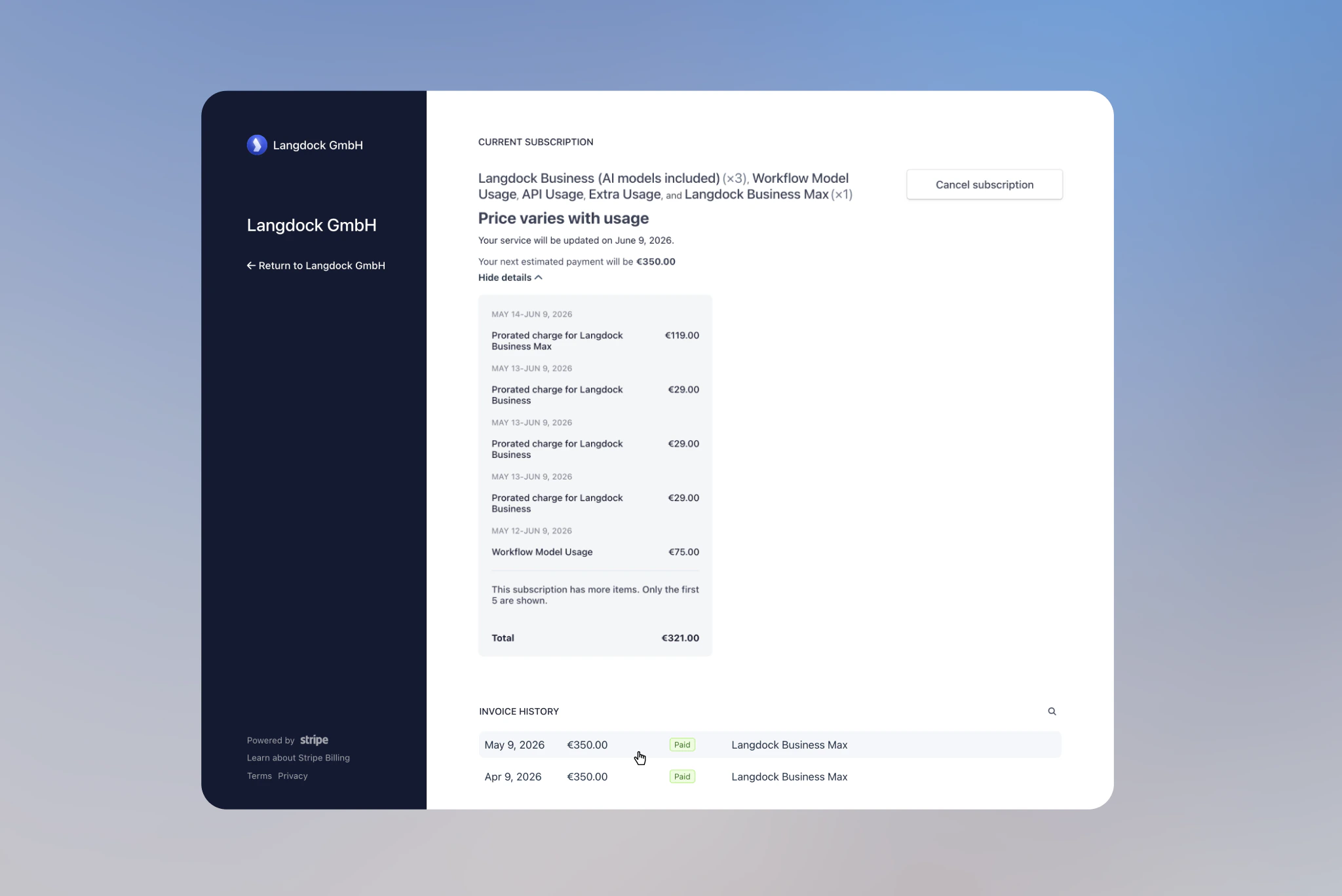Click the Powered by label in footer
1342x896 pixels.
[271, 741]
